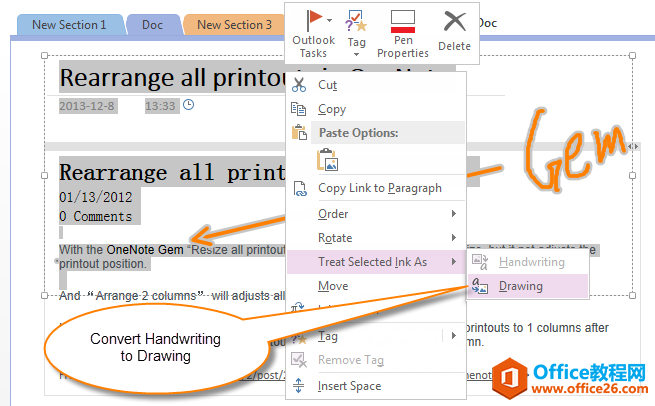Choose Move from the context menu

pos(332,286)
